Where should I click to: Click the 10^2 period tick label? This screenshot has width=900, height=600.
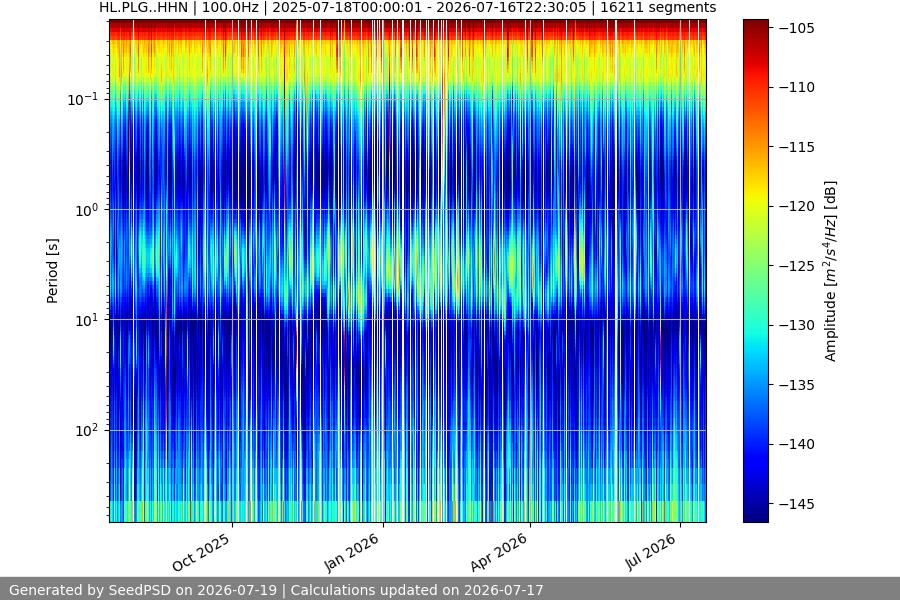87,431
